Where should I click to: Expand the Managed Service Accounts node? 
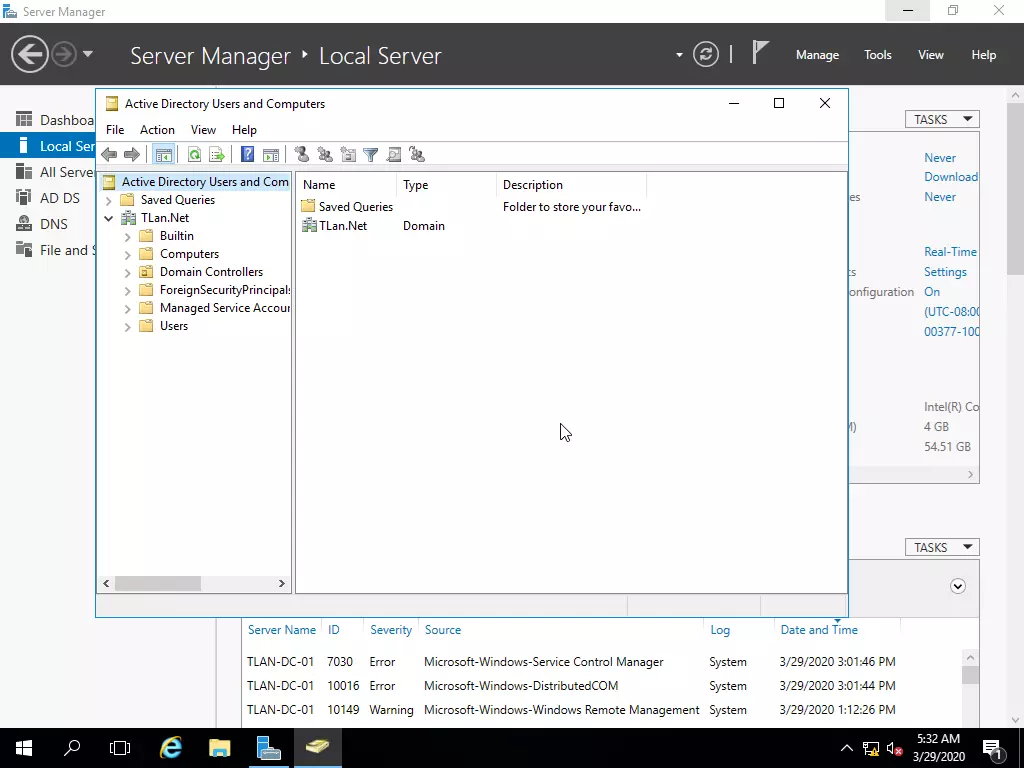point(128,308)
